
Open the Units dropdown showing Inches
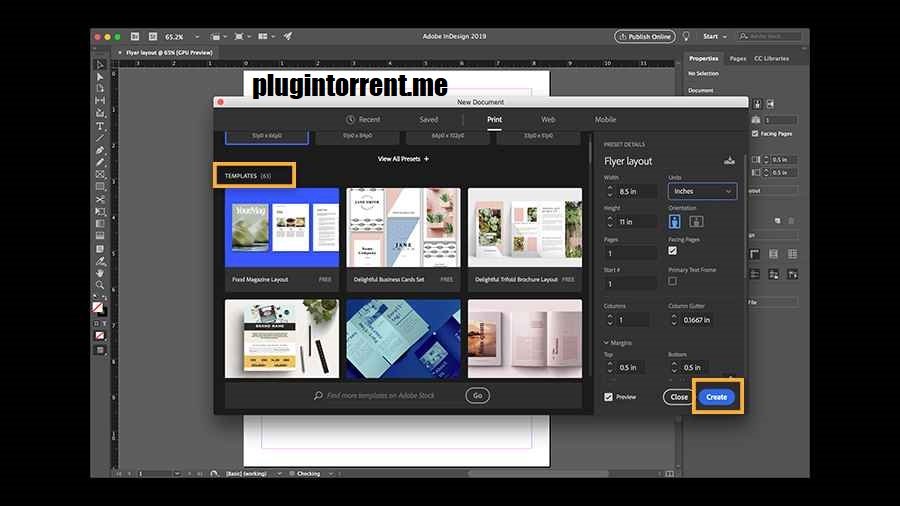(x=703, y=191)
